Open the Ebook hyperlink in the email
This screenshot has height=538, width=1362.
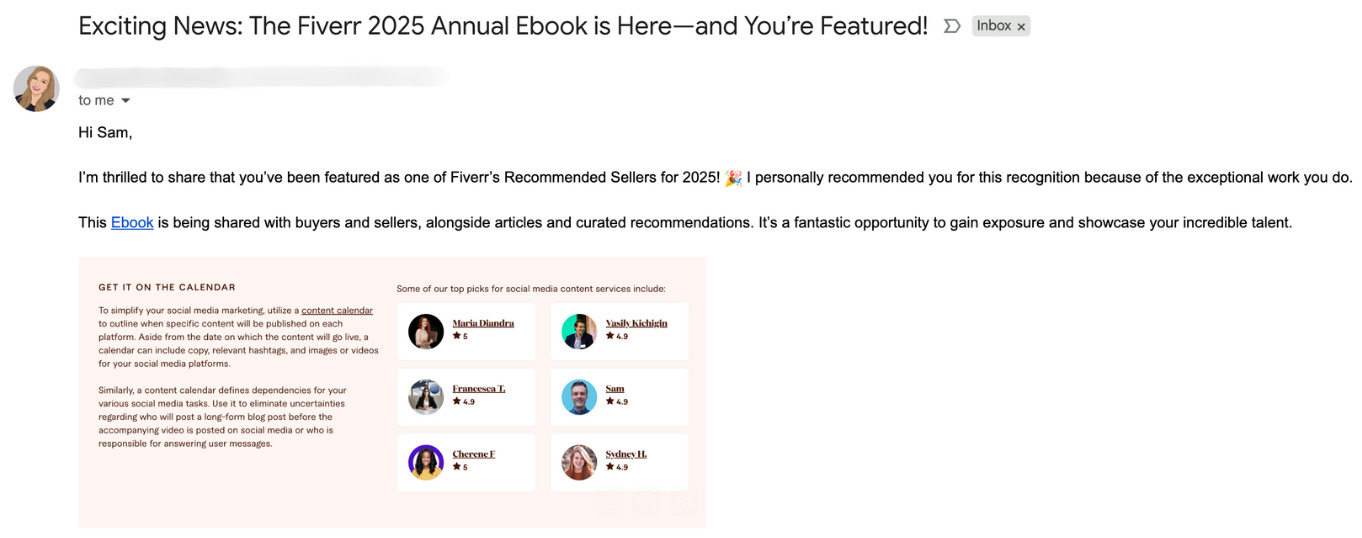[132, 223]
